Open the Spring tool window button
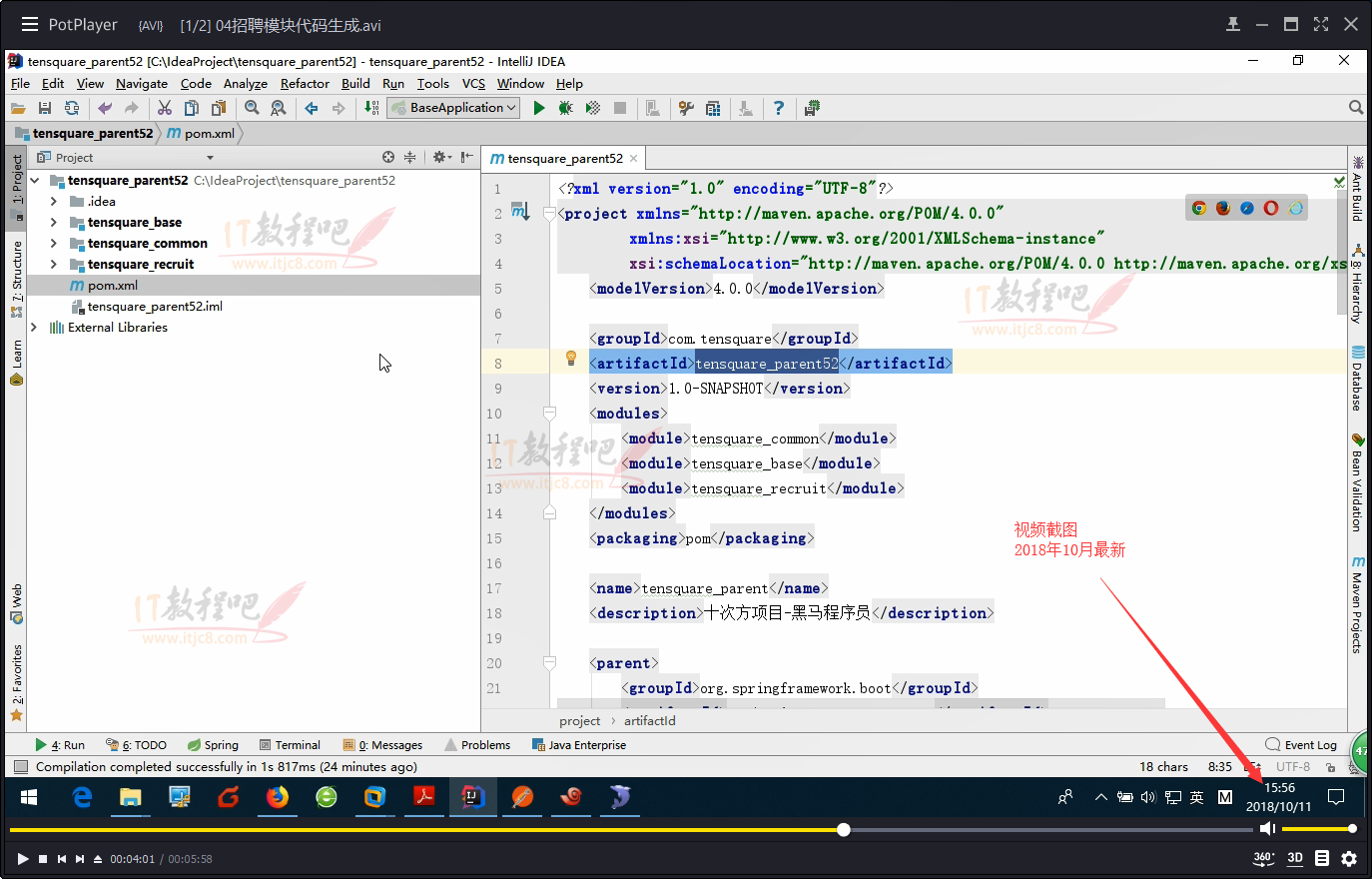The image size is (1372, 879). [212, 745]
